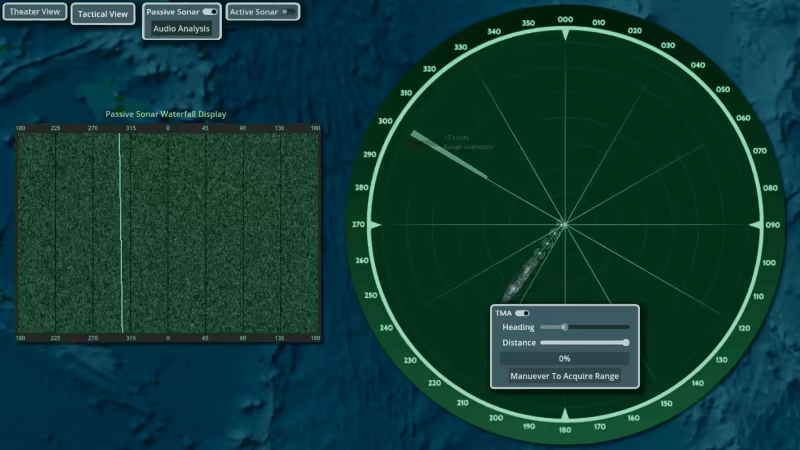Switch to Tactical View
This screenshot has height=450, width=800.
tap(103, 14)
